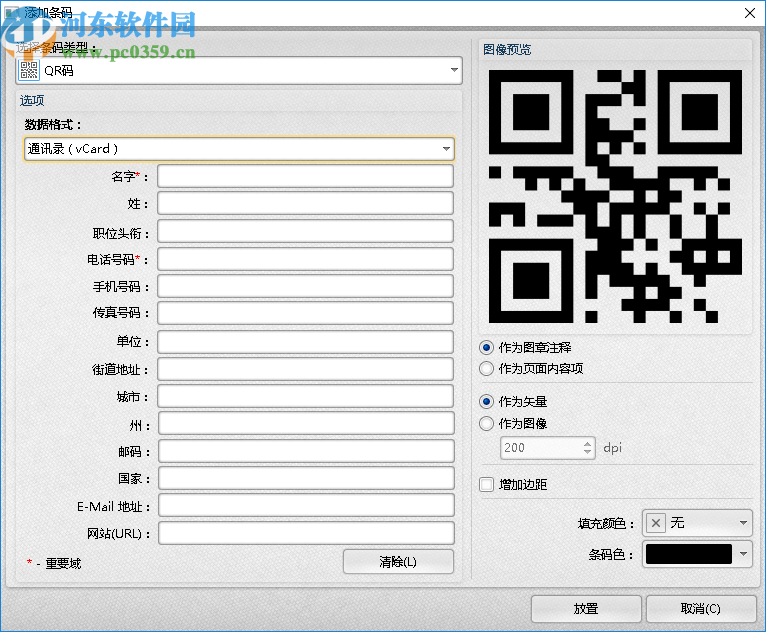Focus the 手机号码 mobile input field
This screenshot has height=632, width=766.
click(305, 286)
